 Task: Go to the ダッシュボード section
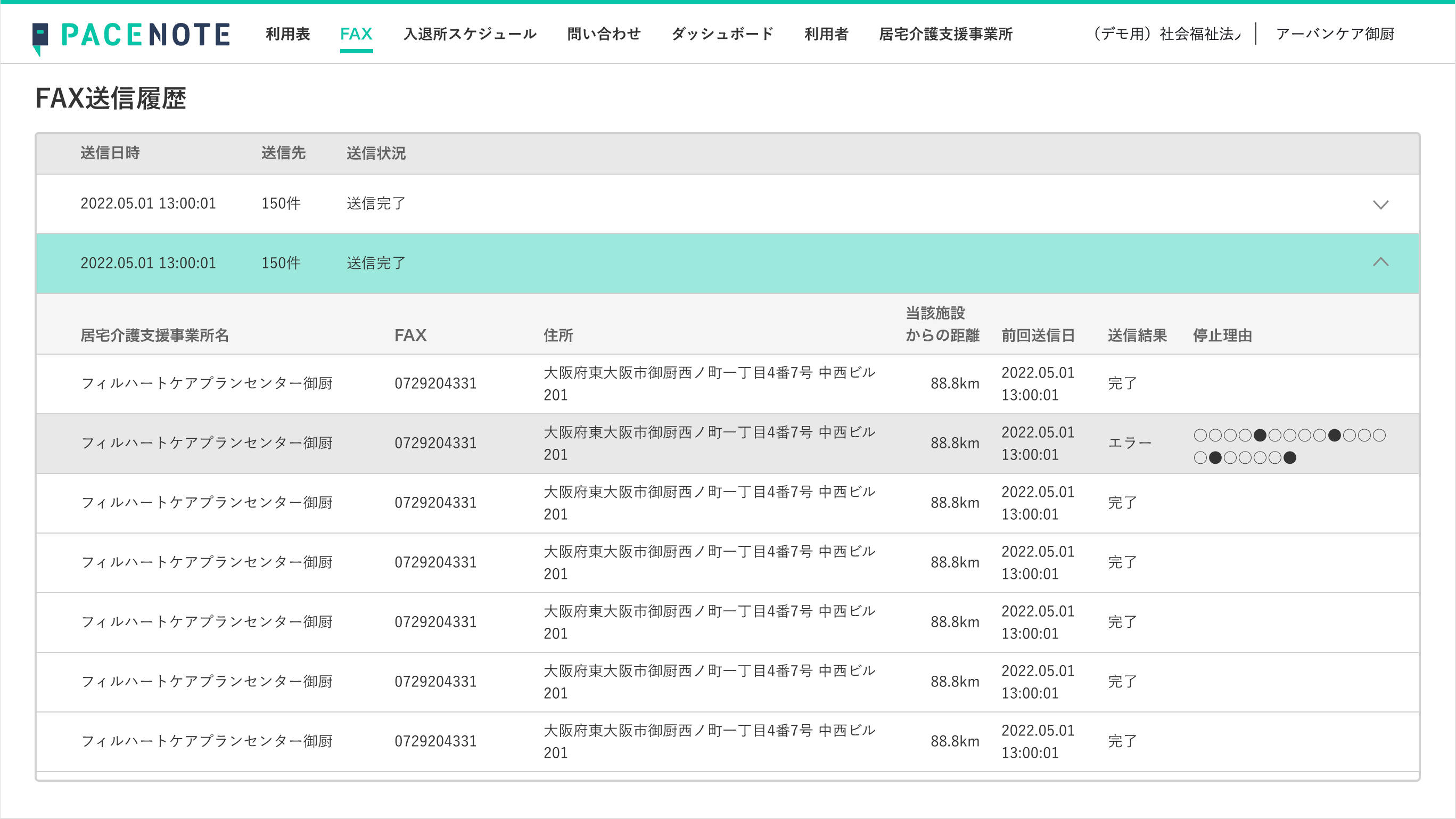point(722,34)
